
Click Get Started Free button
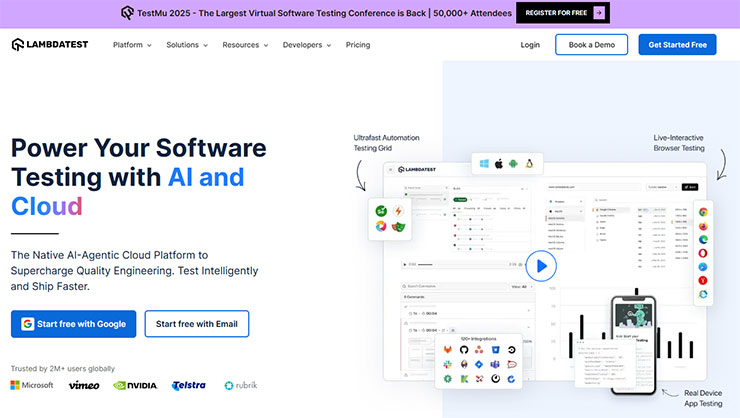click(x=677, y=44)
